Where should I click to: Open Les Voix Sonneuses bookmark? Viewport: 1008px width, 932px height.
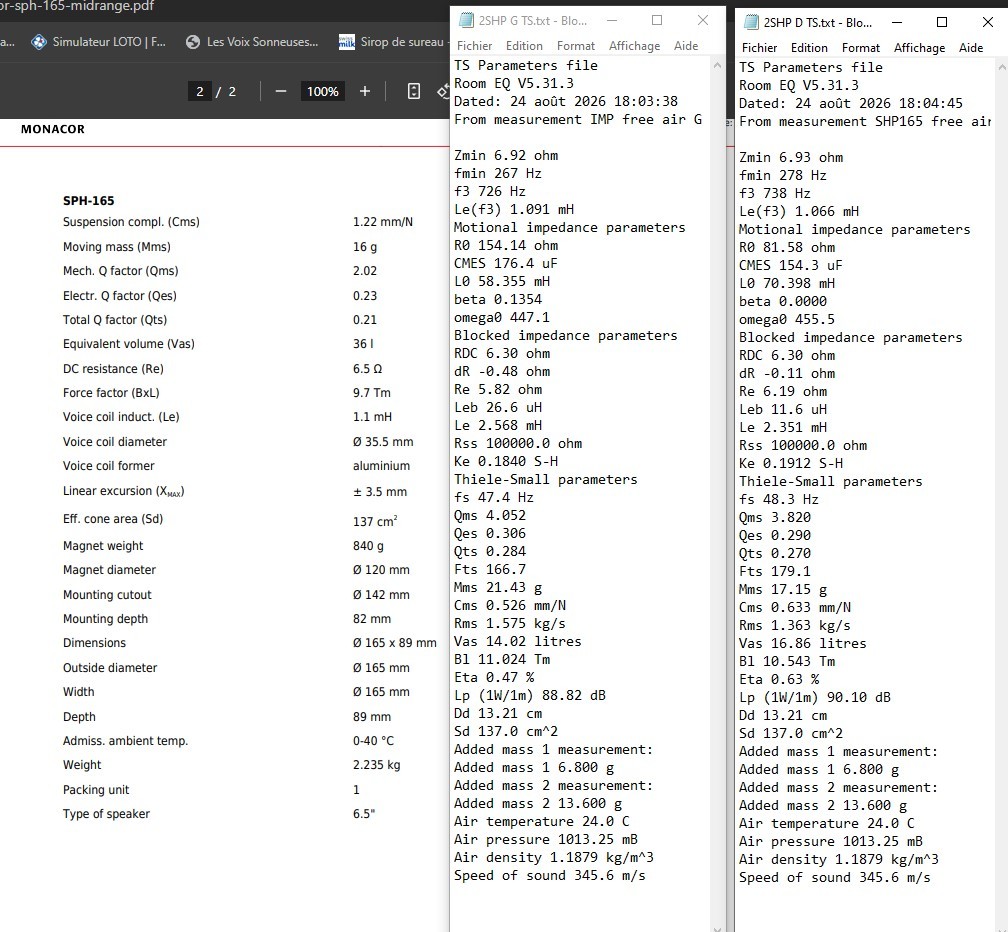(252, 42)
